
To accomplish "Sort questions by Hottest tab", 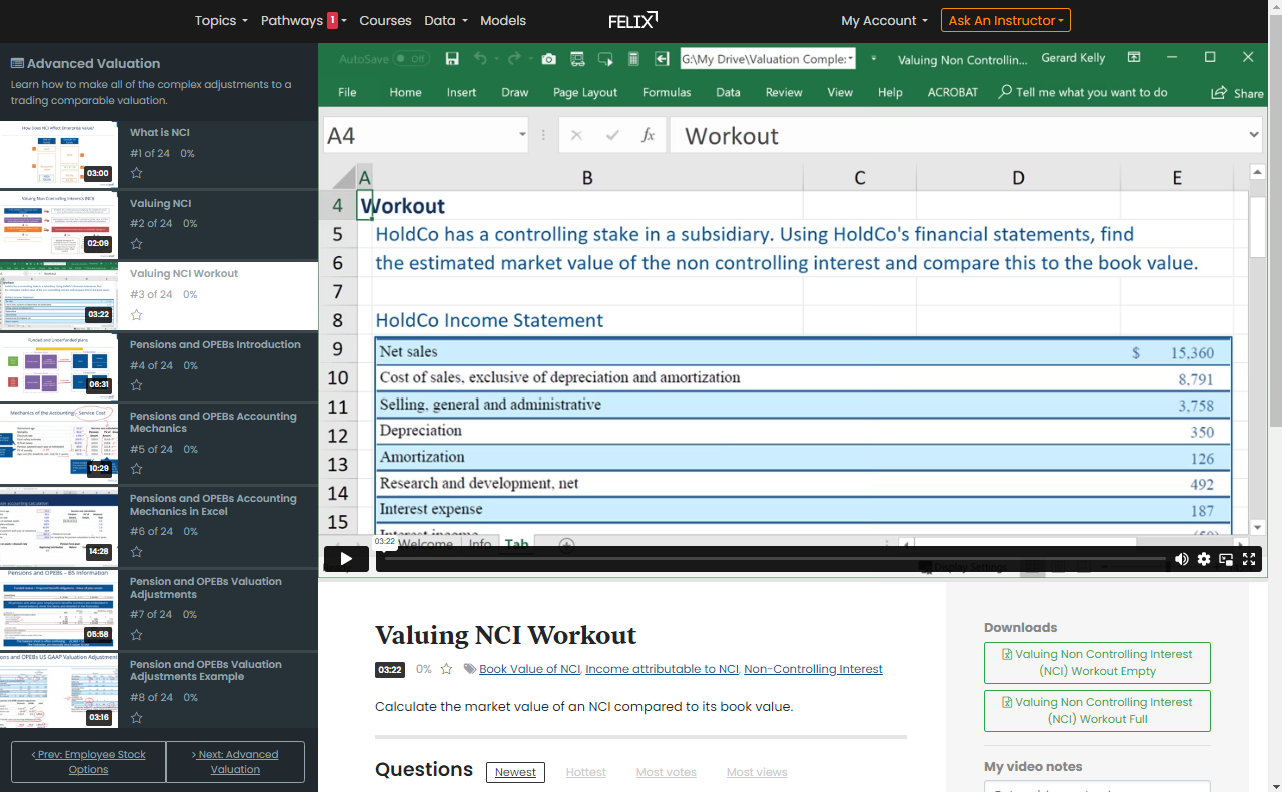I will tap(585, 772).
